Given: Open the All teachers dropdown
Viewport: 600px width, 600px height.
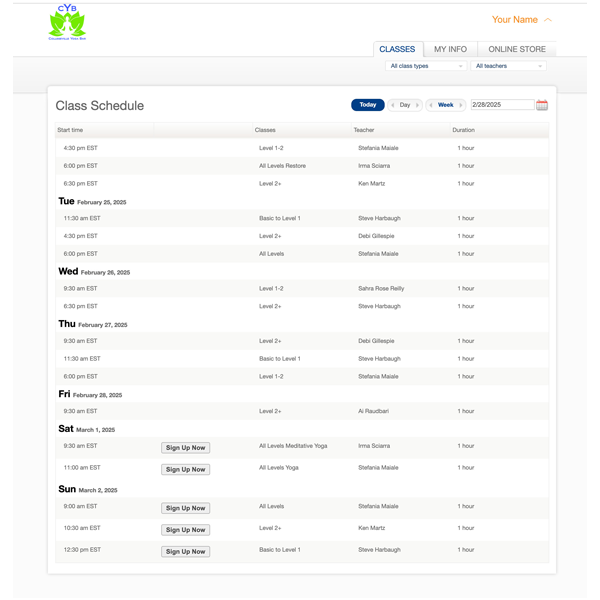Looking at the screenshot, I should click(x=510, y=66).
